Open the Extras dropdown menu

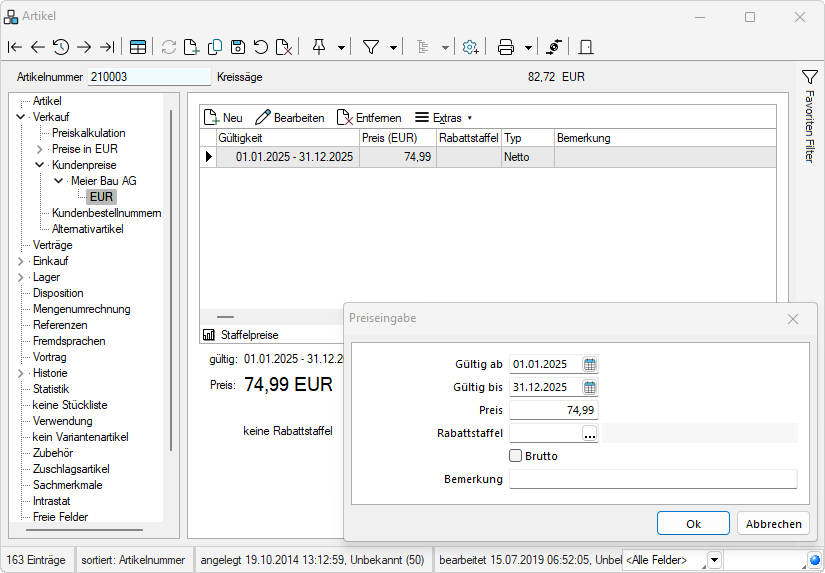coord(443,118)
